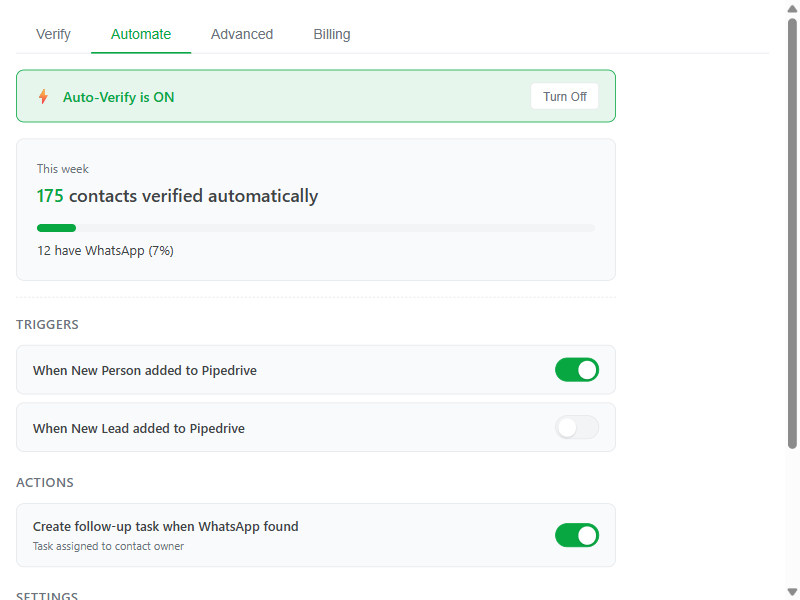Image resolution: width=800 pixels, height=600 pixels.
Task: Disable the New Person added to Pipedrive trigger
Action: [x=577, y=369]
